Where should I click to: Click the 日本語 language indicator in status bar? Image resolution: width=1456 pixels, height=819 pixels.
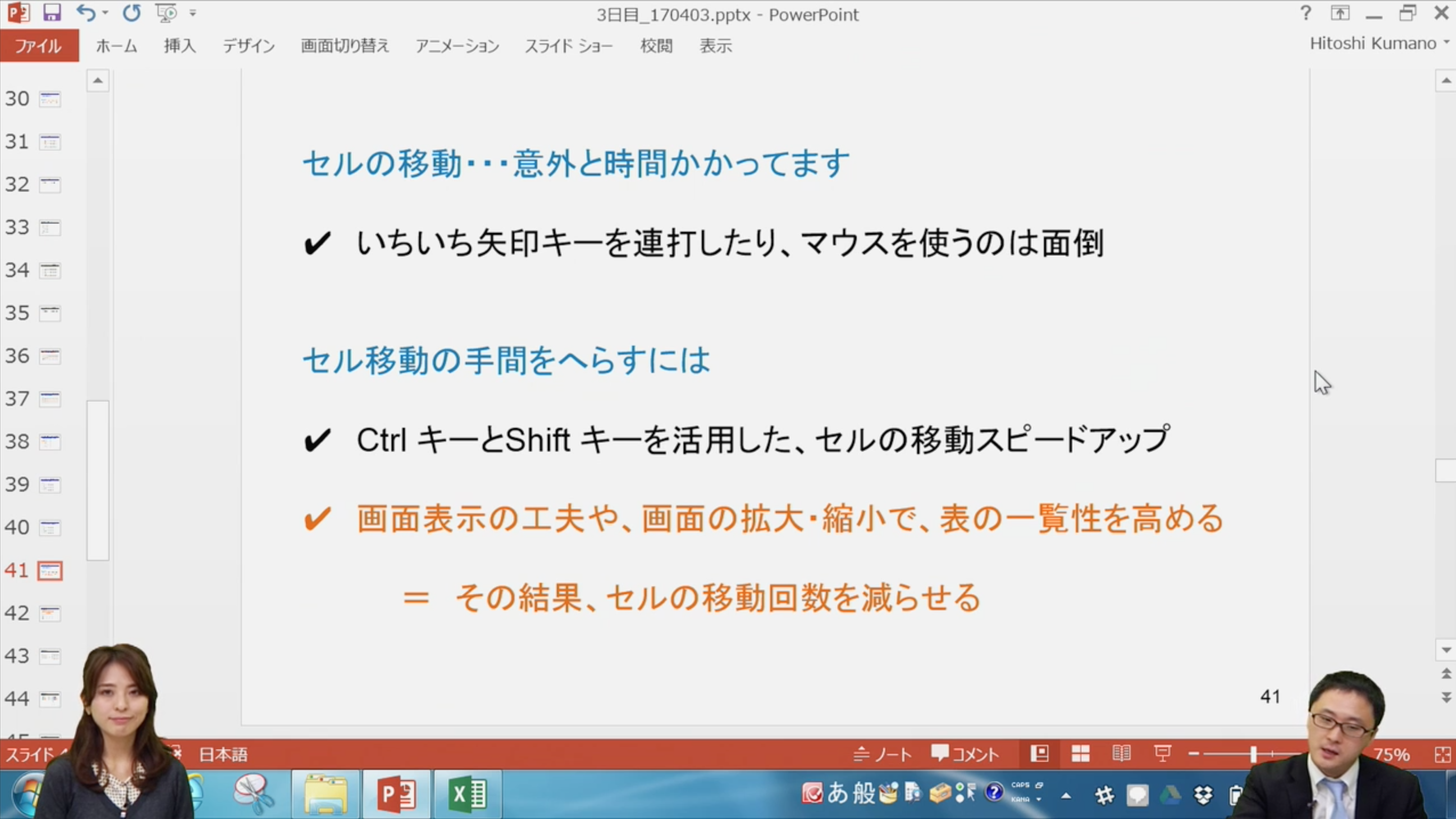click(223, 755)
